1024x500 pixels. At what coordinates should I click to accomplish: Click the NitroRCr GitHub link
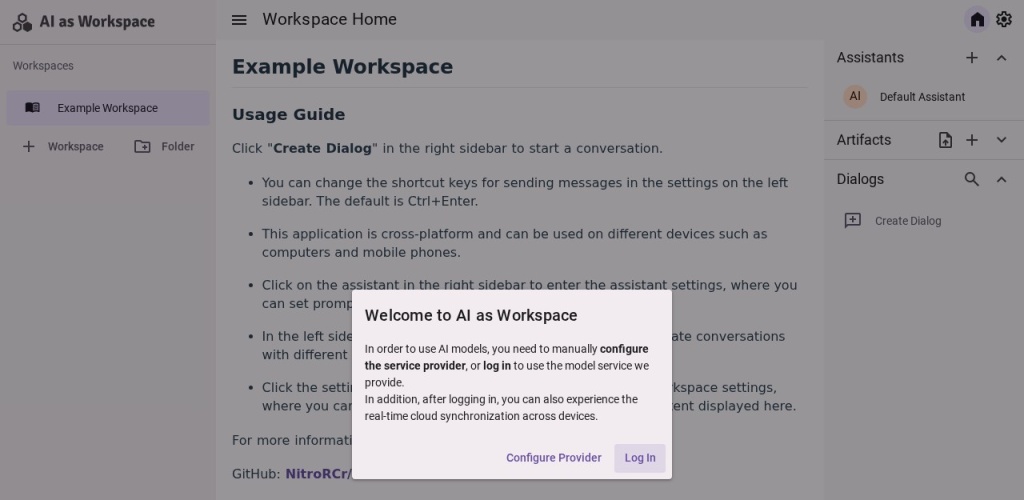(x=319, y=473)
